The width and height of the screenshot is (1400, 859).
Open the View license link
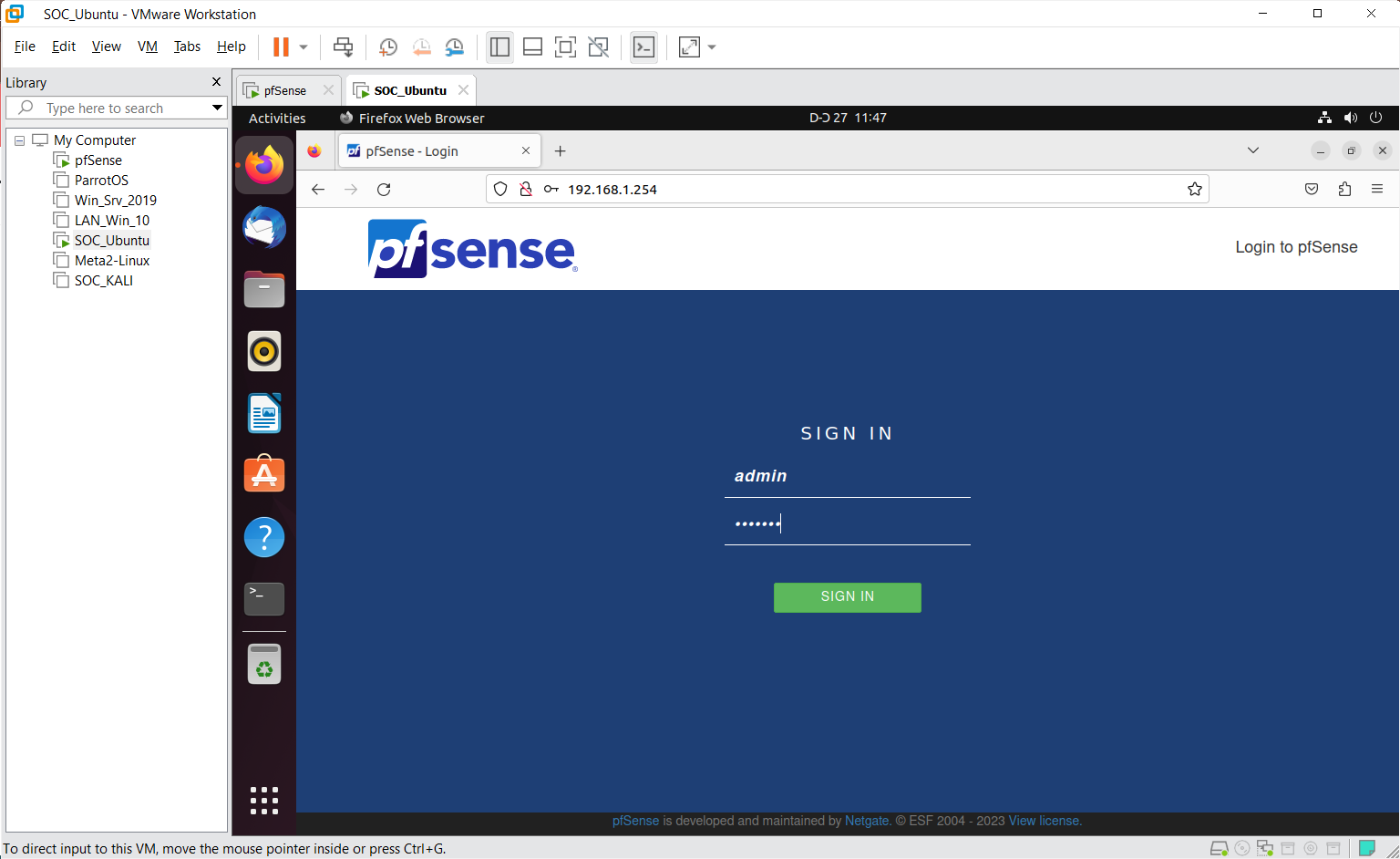click(x=1045, y=821)
